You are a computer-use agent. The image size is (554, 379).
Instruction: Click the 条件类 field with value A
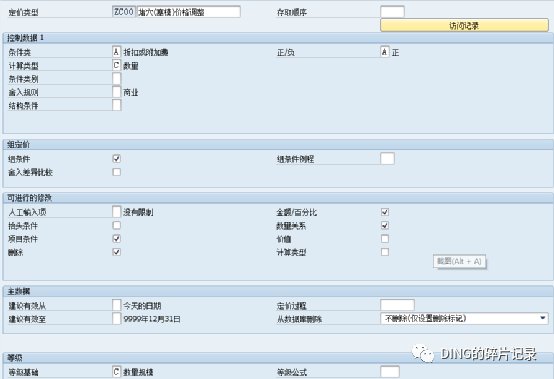[117, 52]
